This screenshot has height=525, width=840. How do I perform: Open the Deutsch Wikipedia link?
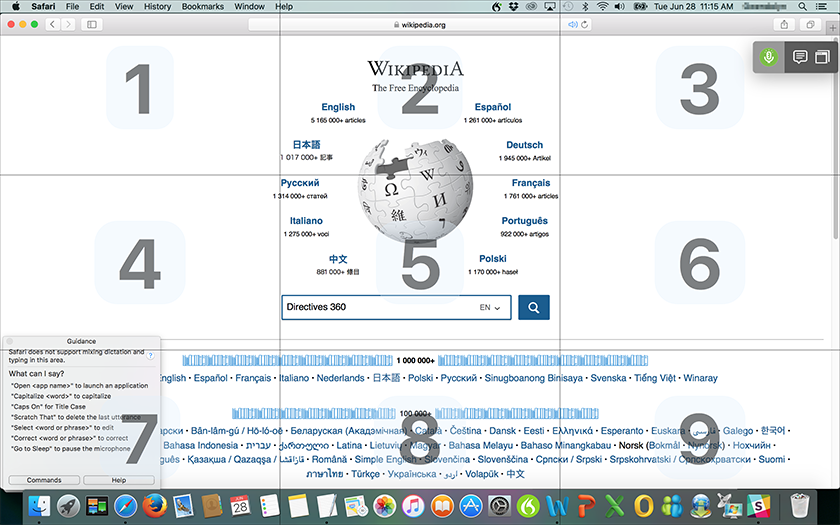pyautogui.click(x=524, y=145)
